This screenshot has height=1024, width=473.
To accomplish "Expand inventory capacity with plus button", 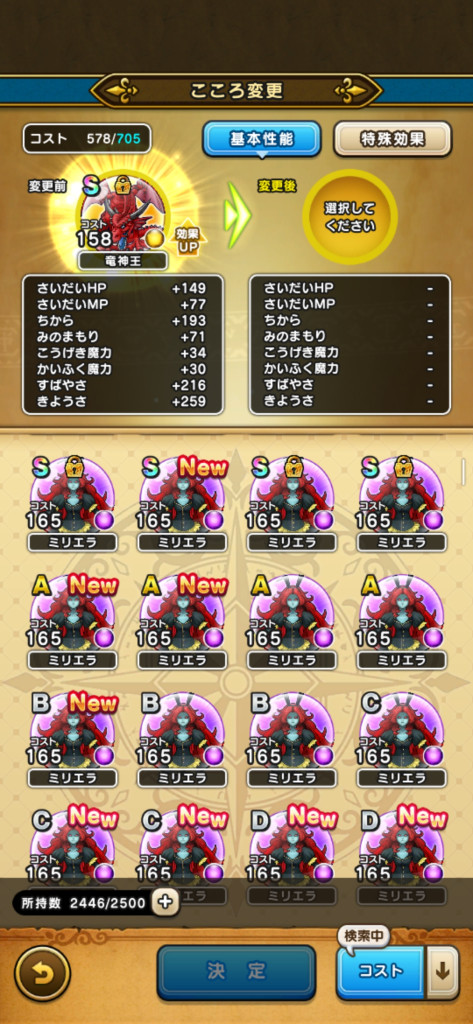I will (165, 903).
